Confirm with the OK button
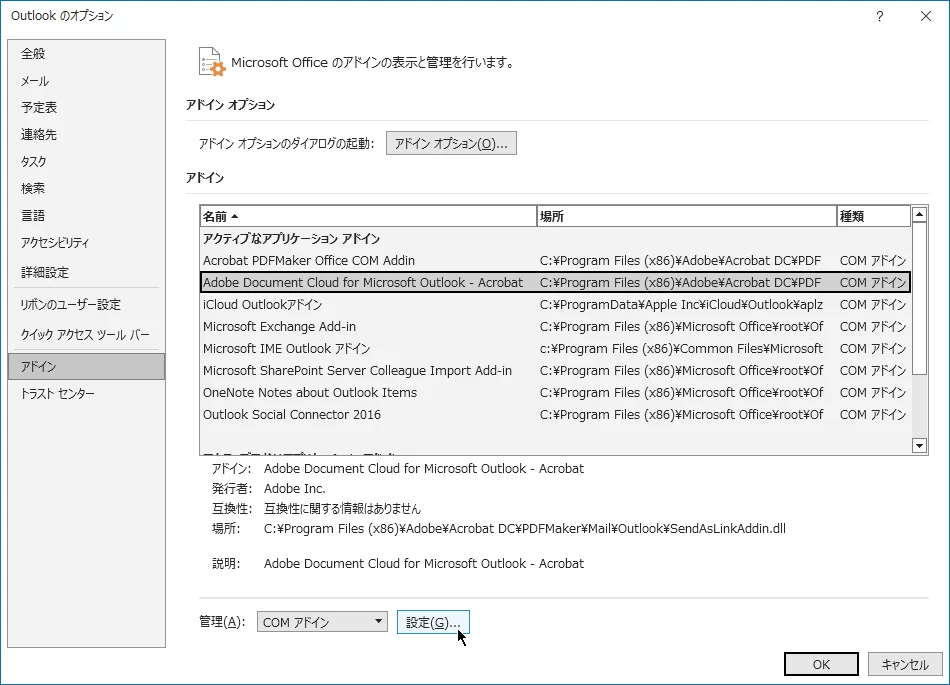Image resolution: width=950 pixels, height=685 pixels. [821, 664]
